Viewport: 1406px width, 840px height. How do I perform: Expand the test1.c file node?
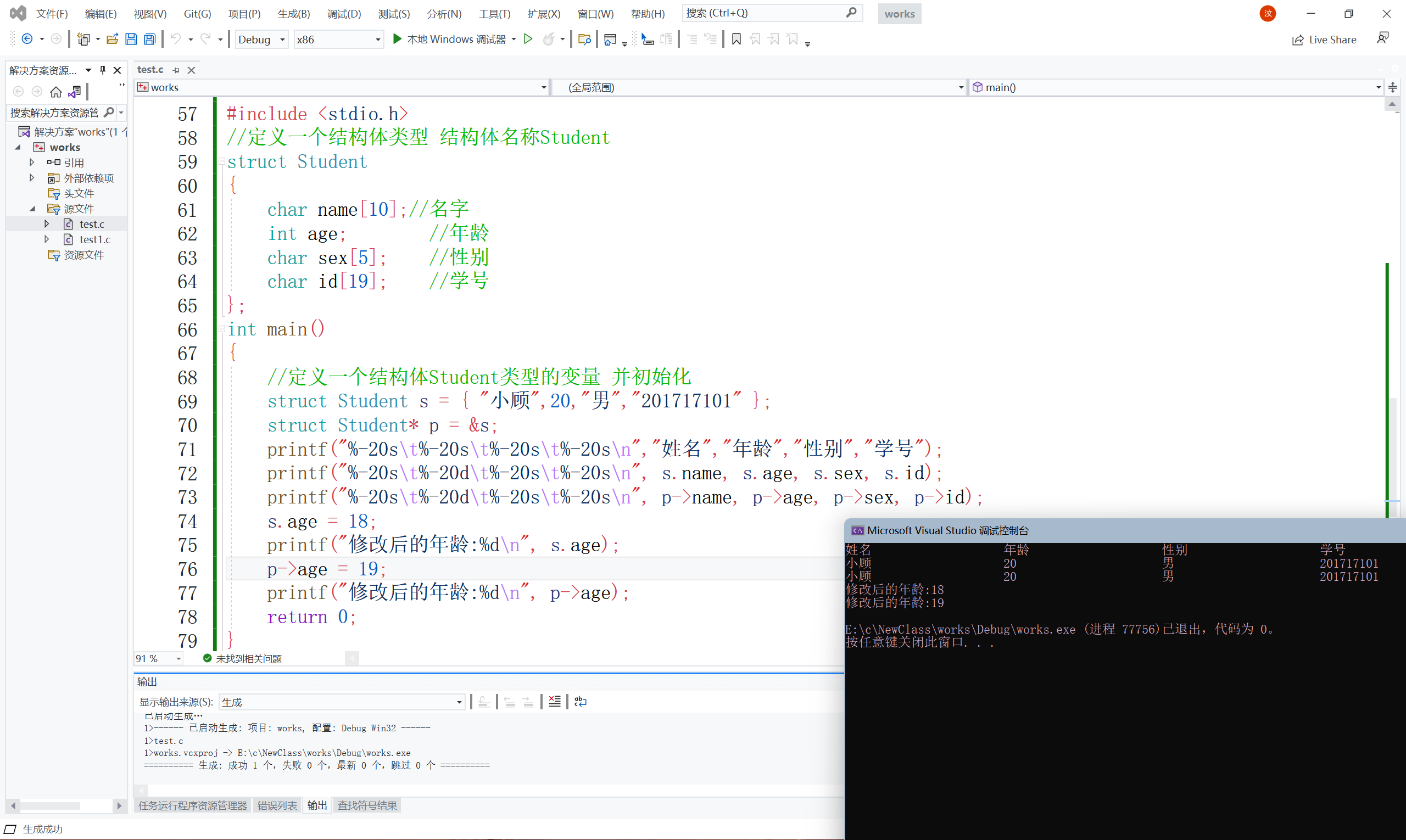47,239
